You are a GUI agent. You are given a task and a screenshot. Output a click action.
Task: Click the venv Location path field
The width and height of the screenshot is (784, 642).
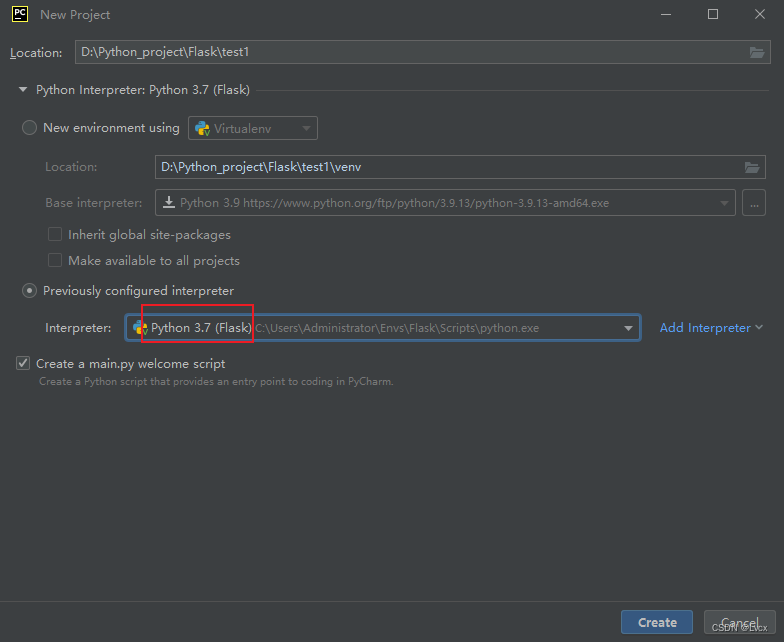[x=460, y=167]
